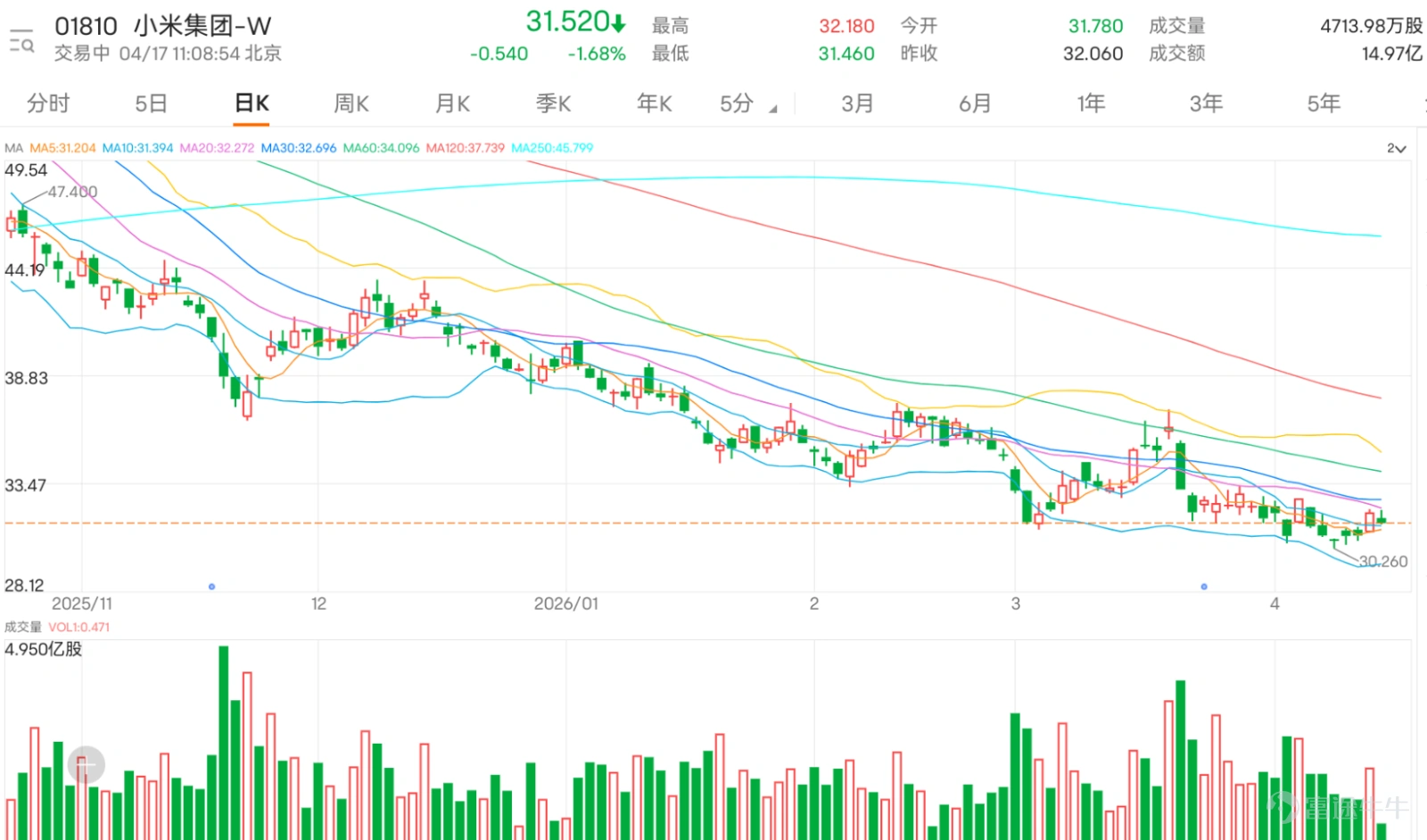Click the 最高 value 32.180
Viewport: 1427px width, 840px height.
click(846, 27)
